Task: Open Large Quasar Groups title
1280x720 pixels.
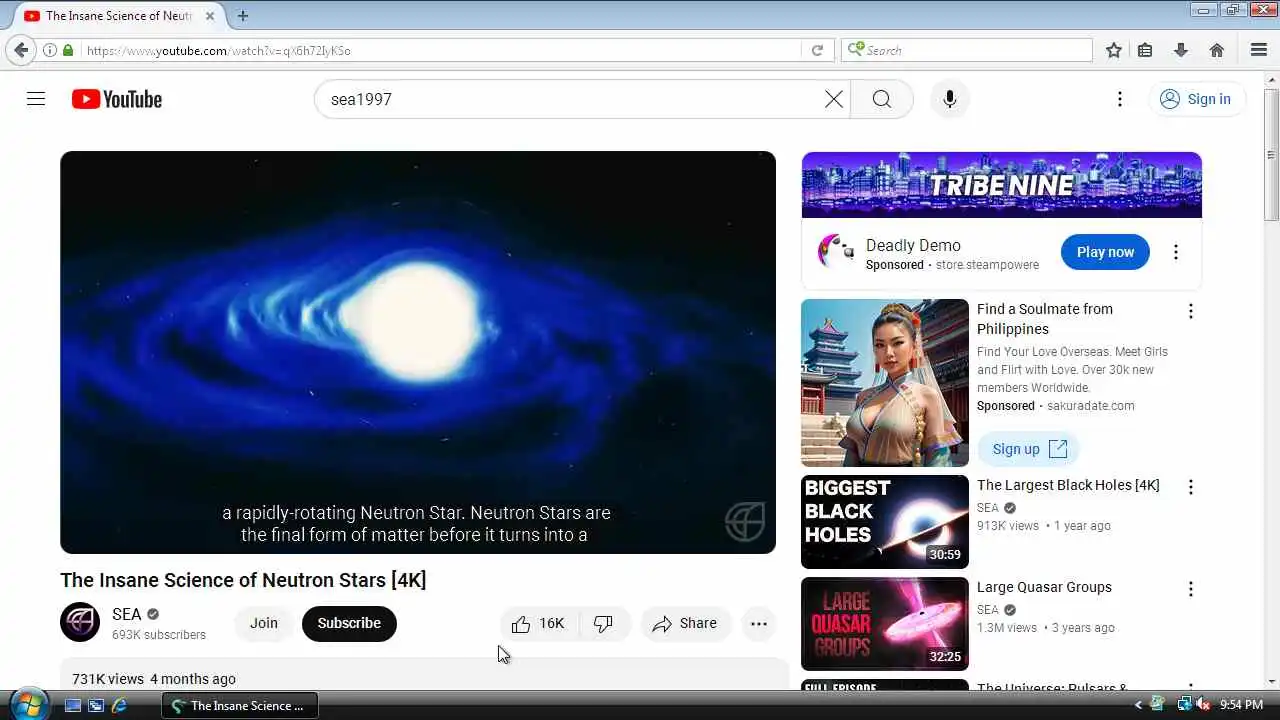Action: 1044,587
